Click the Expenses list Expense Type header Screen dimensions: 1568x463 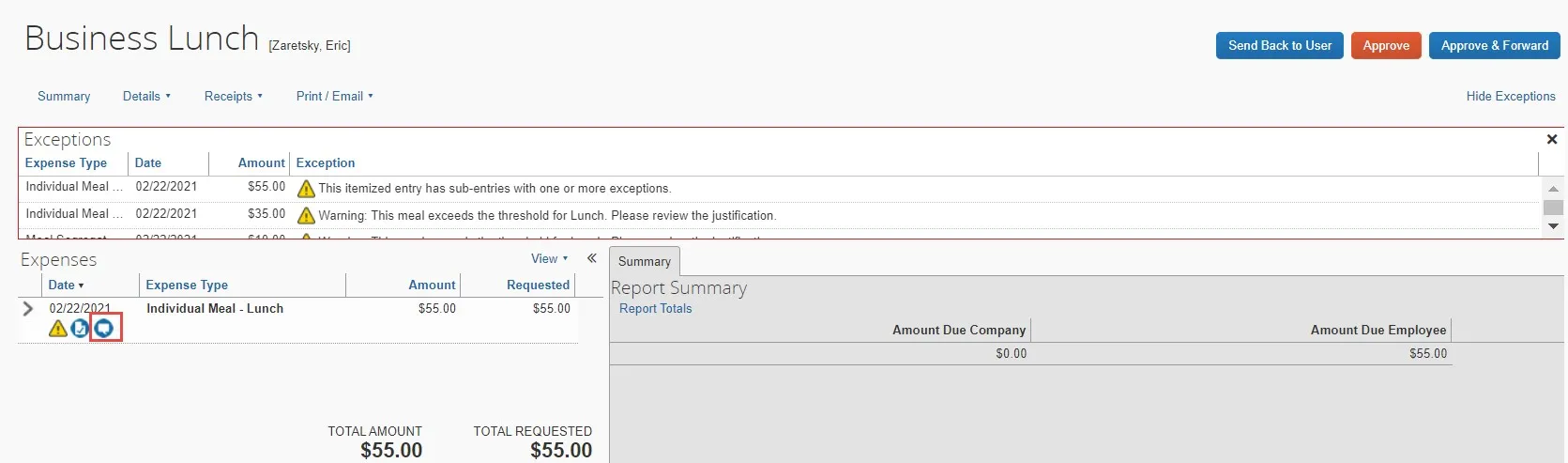coord(187,285)
